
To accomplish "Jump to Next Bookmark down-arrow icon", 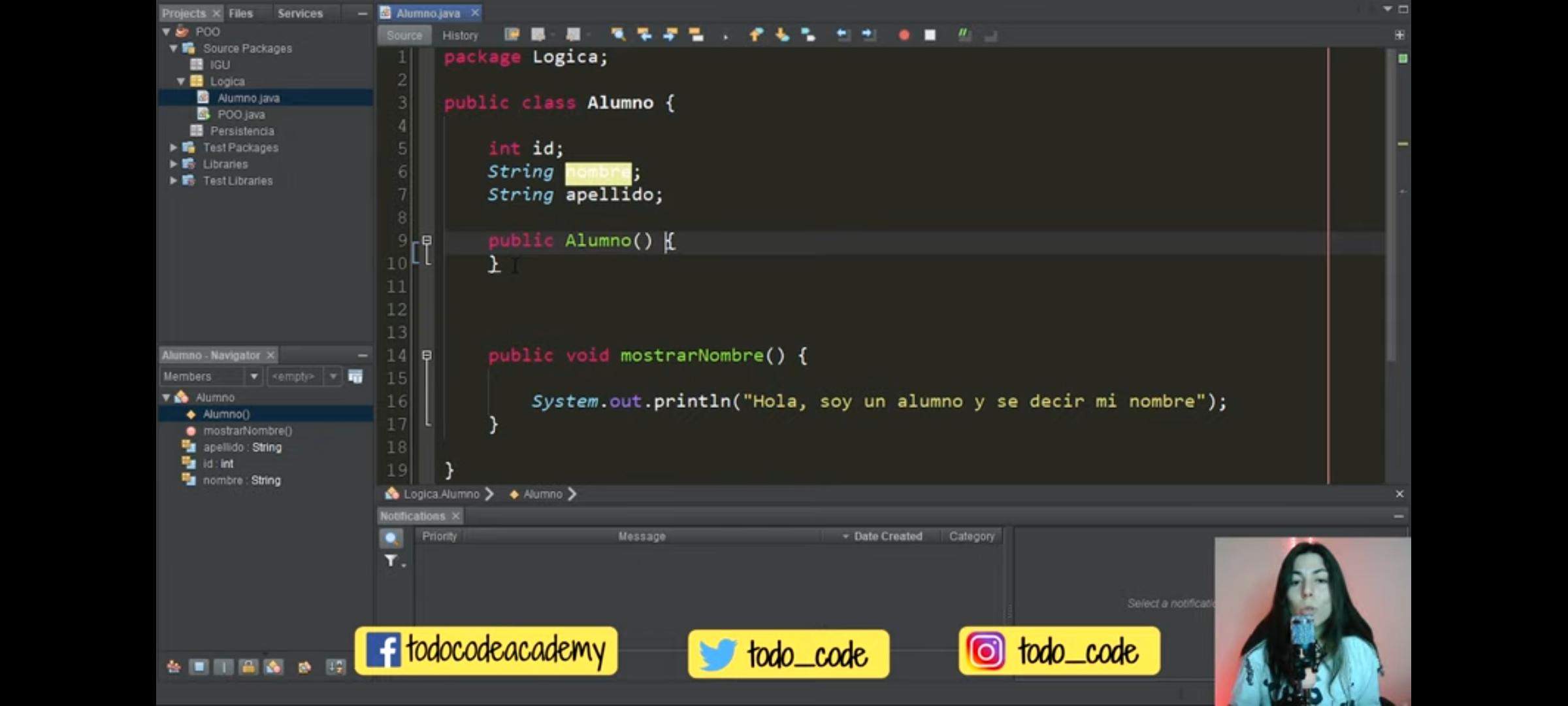I will [x=782, y=35].
